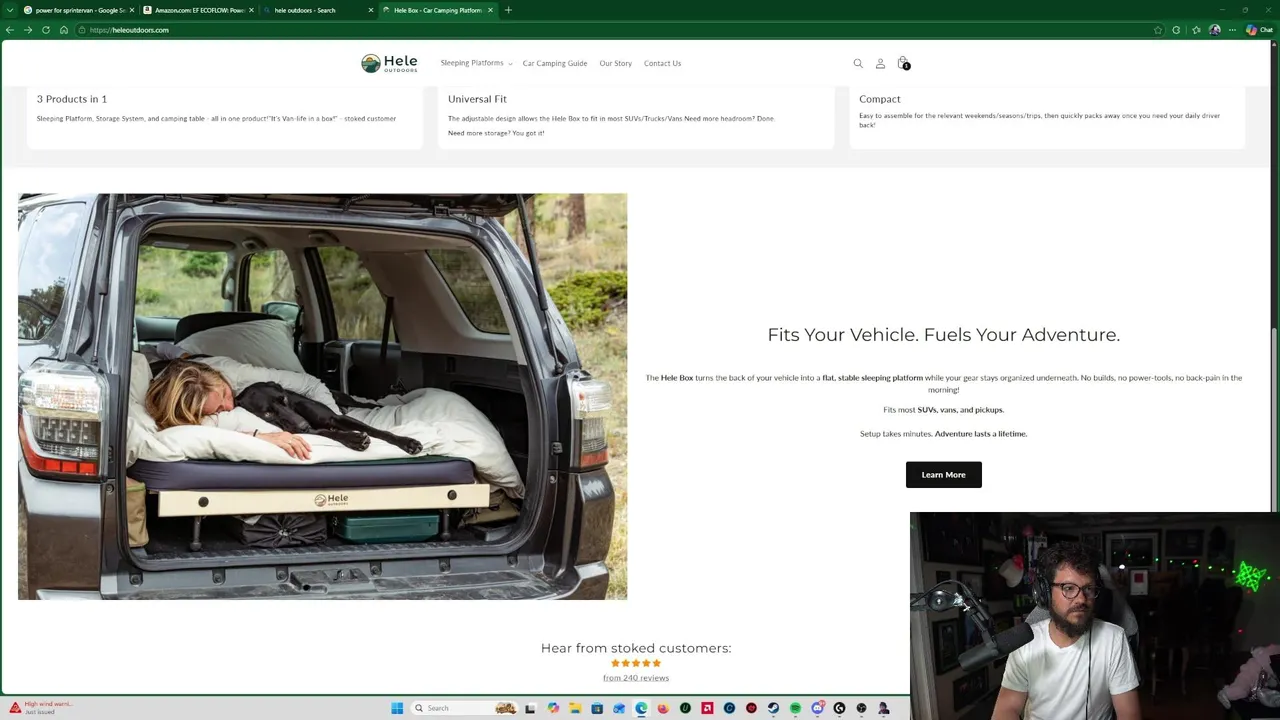Go back with the browser back arrow
The image size is (1280, 720).
coord(10,30)
